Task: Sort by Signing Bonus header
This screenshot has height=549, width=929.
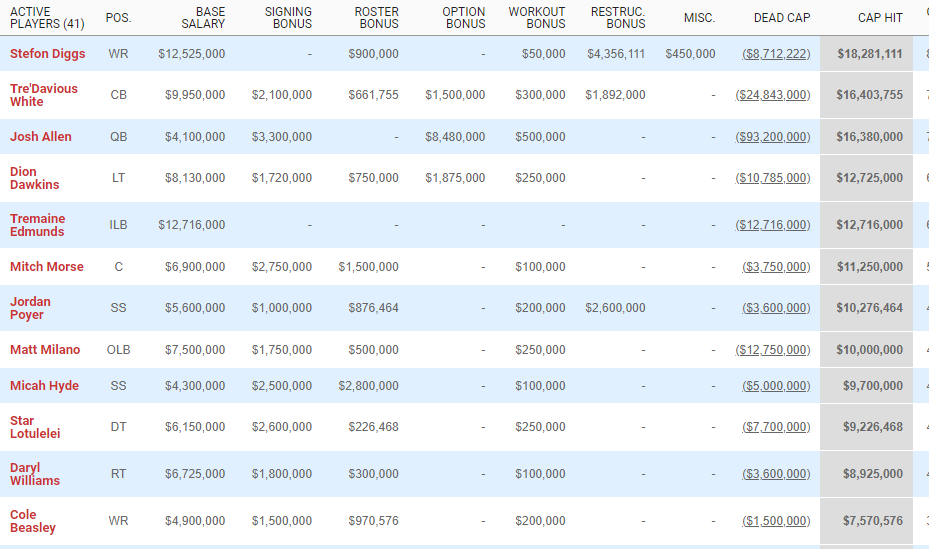Action: (288, 18)
